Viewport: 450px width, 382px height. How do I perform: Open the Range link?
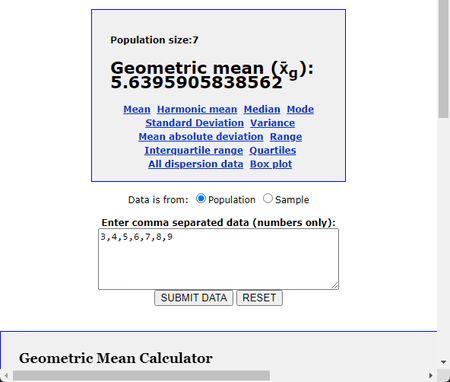286,137
